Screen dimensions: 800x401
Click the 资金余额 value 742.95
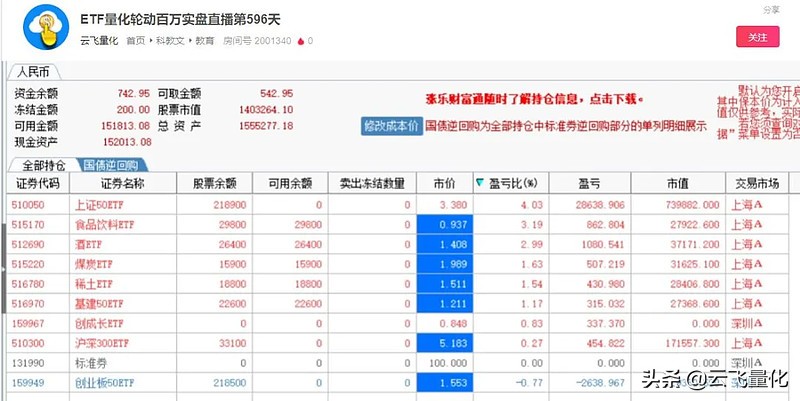[134, 93]
